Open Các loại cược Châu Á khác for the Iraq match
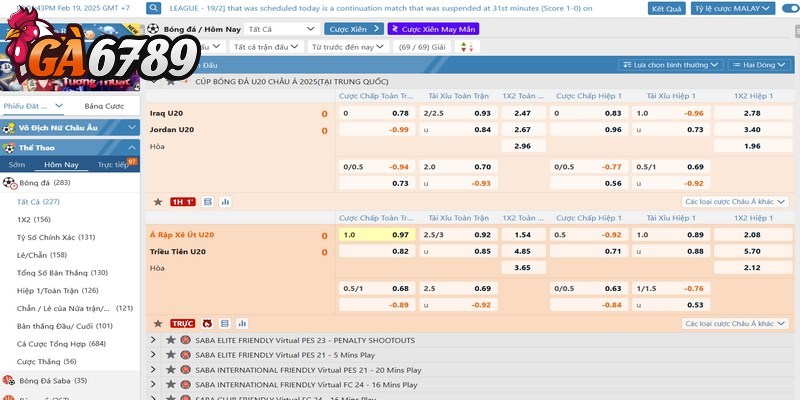 pyautogui.click(x=735, y=202)
